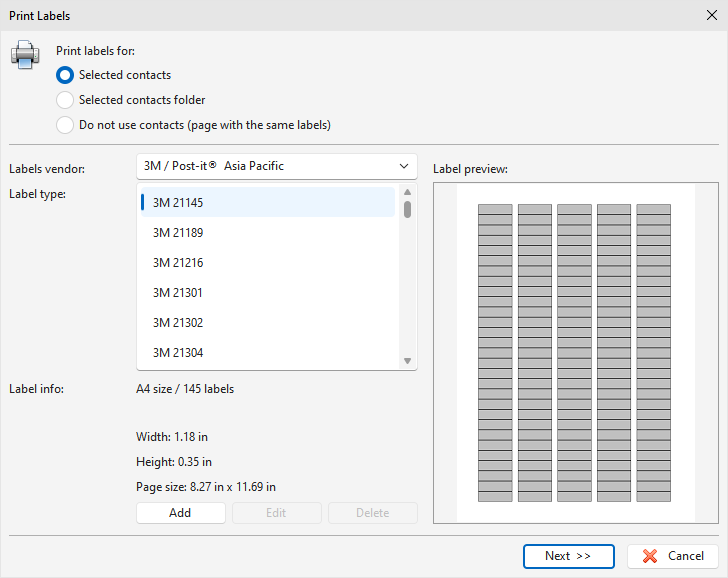Screen dimensions: 728x578
Task: Click the 'Print labels for:' heading
Action: (x=95, y=51)
